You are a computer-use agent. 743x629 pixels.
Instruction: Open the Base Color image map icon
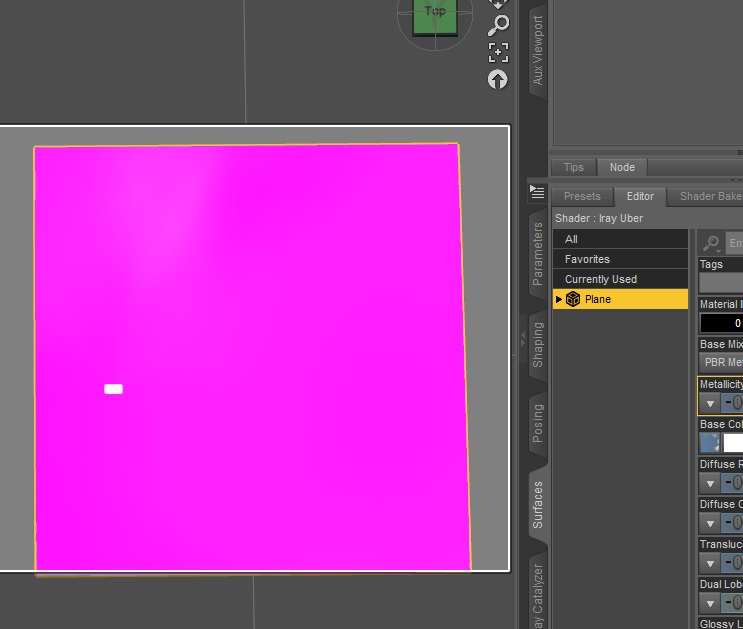pyautogui.click(x=710, y=444)
